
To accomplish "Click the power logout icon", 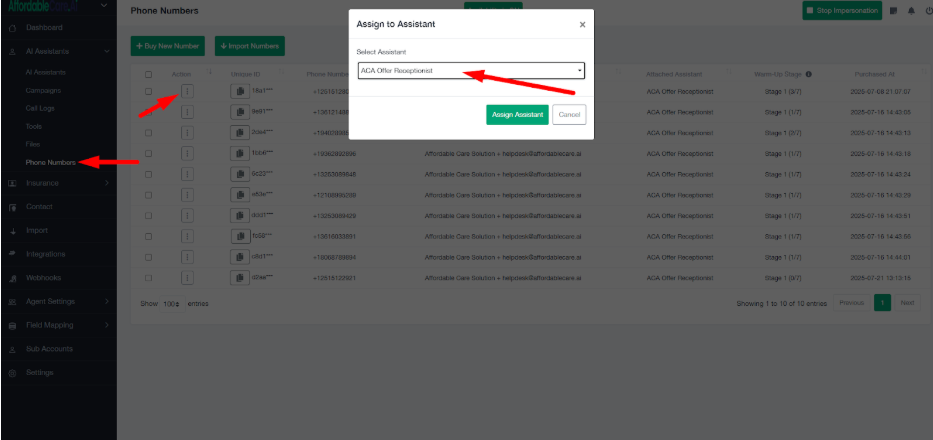I will (927, 11).
